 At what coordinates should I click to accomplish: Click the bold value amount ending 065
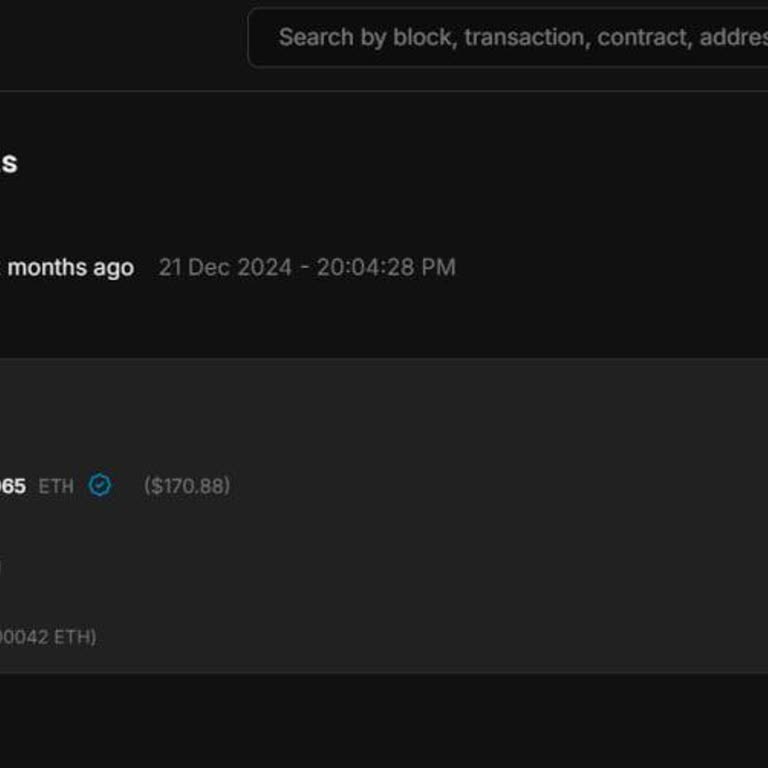point(12,487)
